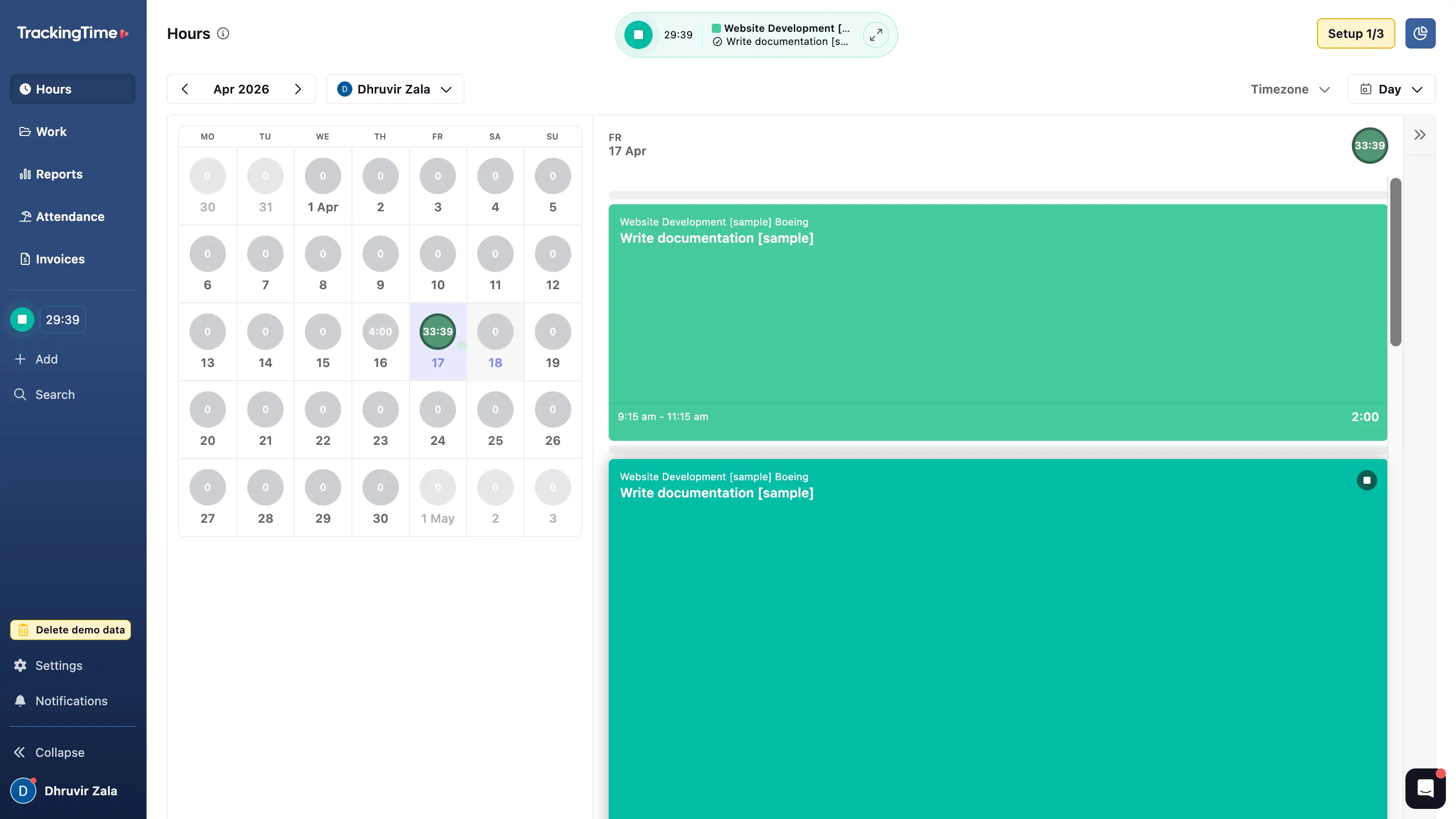Click the Search magnifier in sidebar
1456x819 pixels.
coord(20,394)
